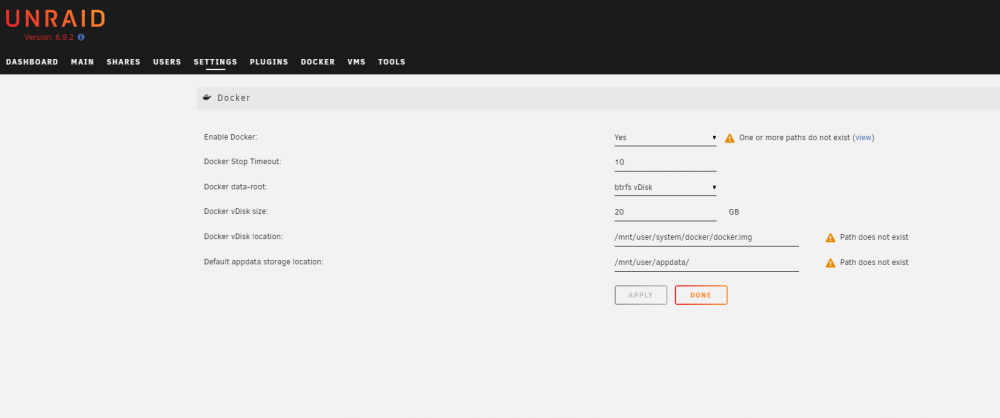Navigate to the Docker tab
This screenshot has width=1000, height=418.
[318, 62]
